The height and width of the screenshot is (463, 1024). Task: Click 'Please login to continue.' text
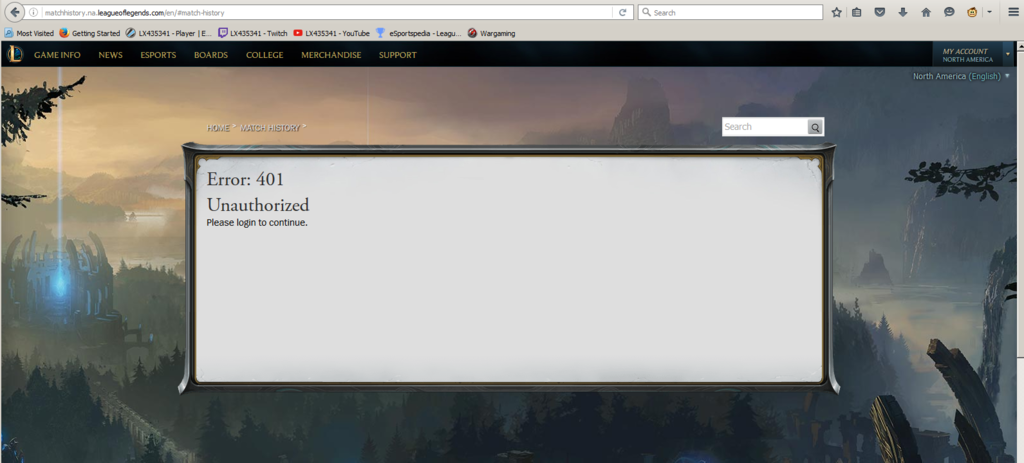pyautogui.click(x=257, y=223)
